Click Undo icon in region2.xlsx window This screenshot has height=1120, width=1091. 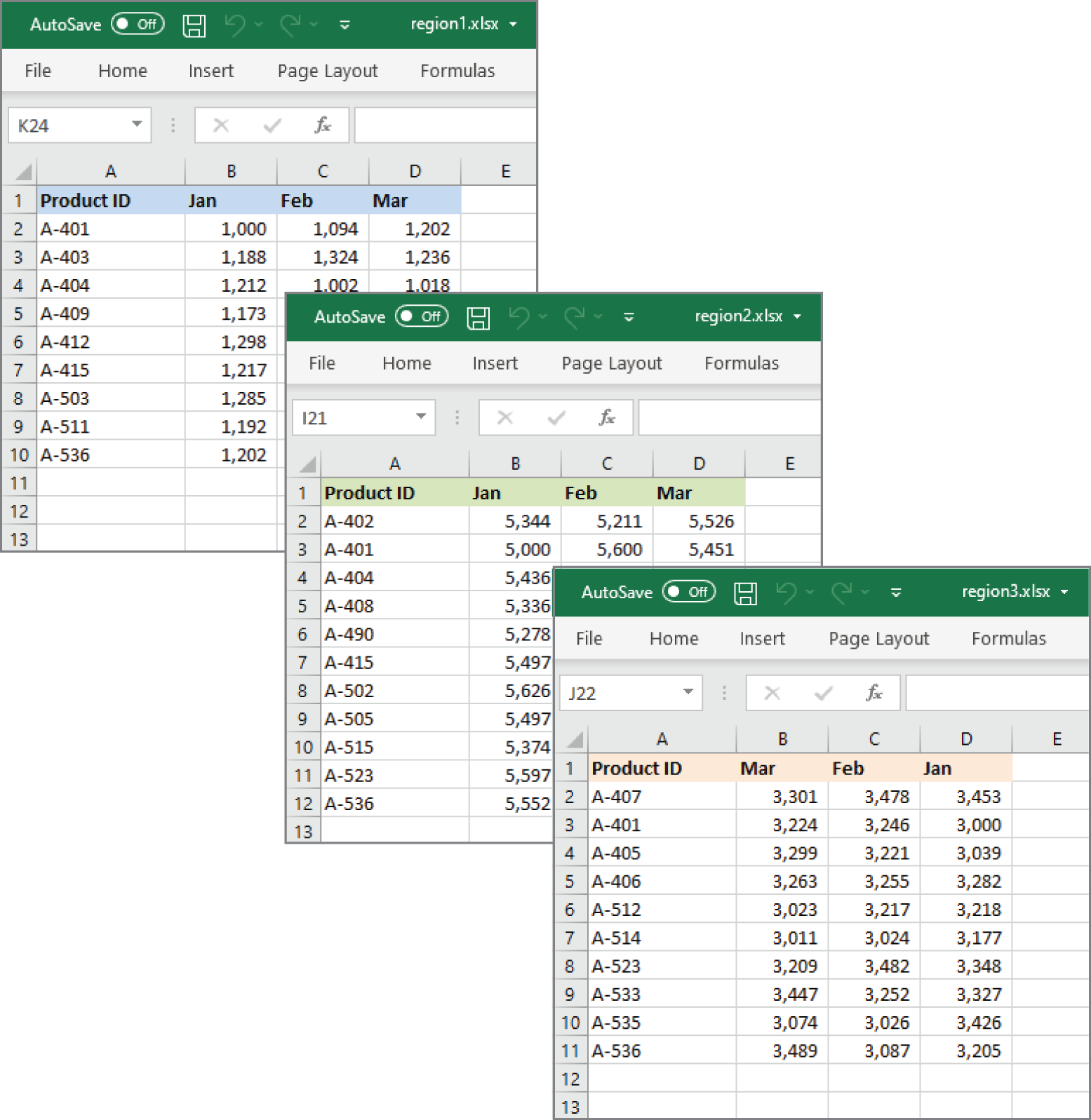click(519, 318)
